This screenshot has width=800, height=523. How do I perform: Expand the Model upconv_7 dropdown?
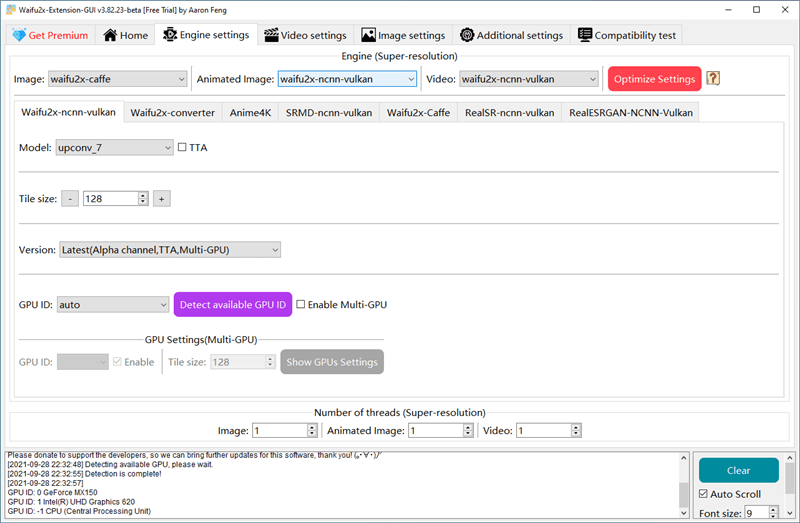coord(114,147)
